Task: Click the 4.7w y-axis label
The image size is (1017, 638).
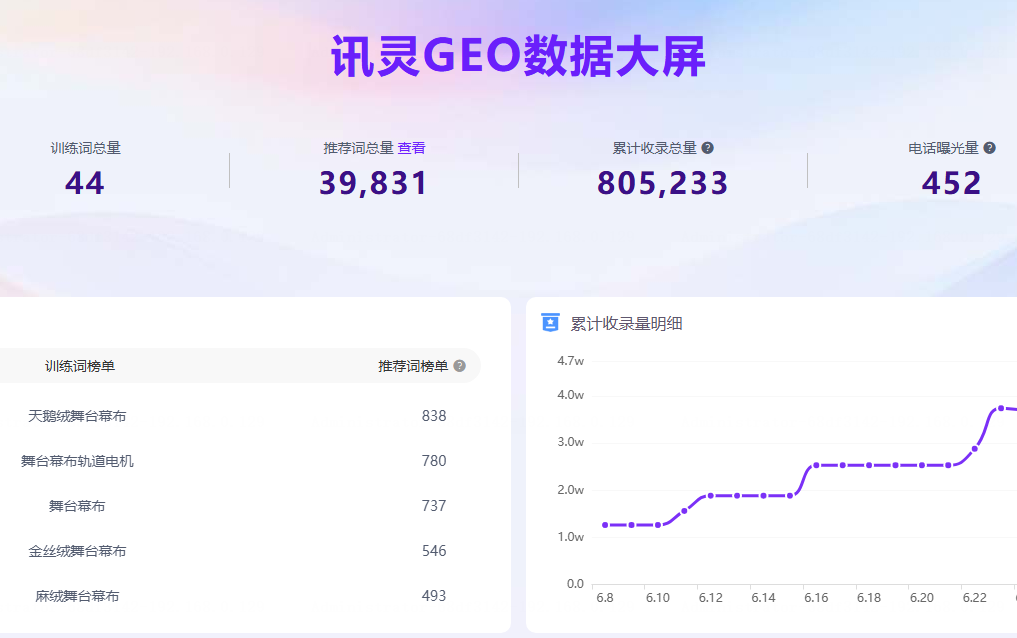Action: coord(571,361)
